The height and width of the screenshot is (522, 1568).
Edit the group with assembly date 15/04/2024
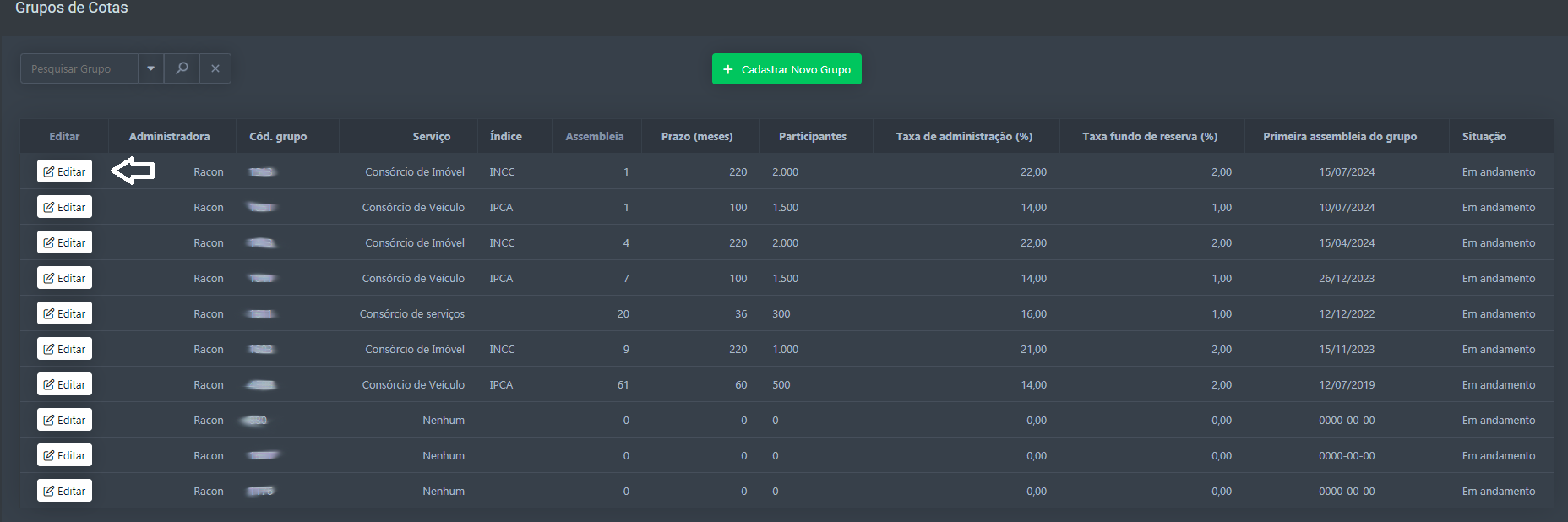coord(64,242)
